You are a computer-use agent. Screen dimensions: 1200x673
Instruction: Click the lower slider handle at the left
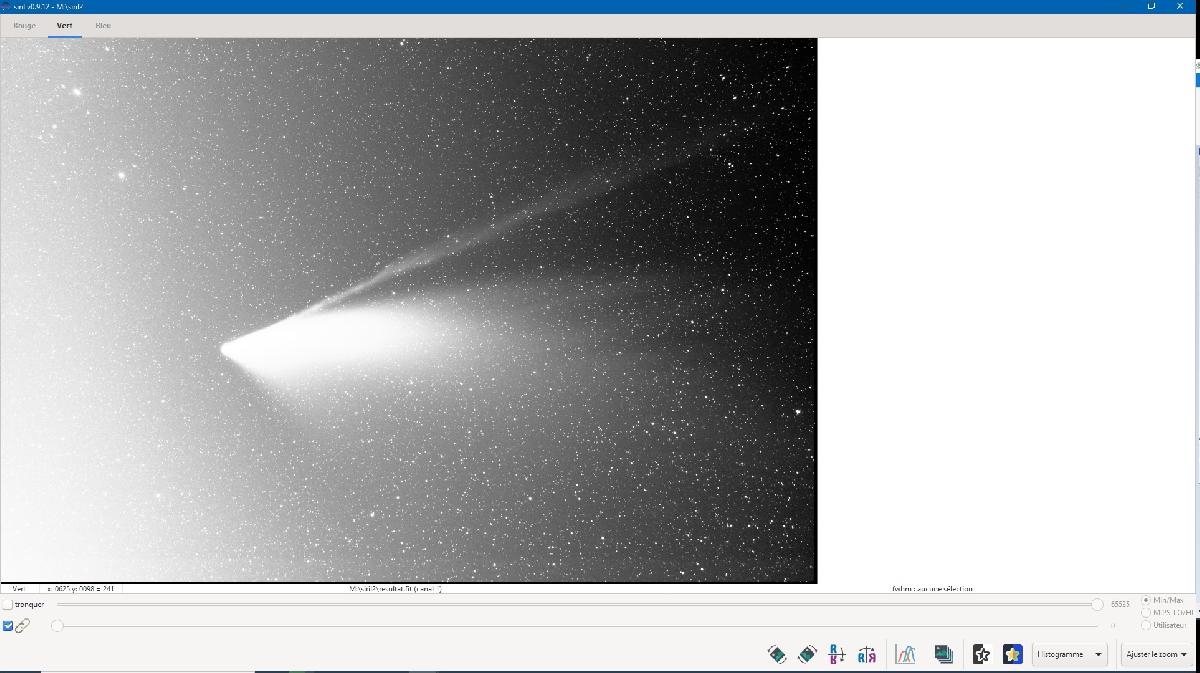57,626
